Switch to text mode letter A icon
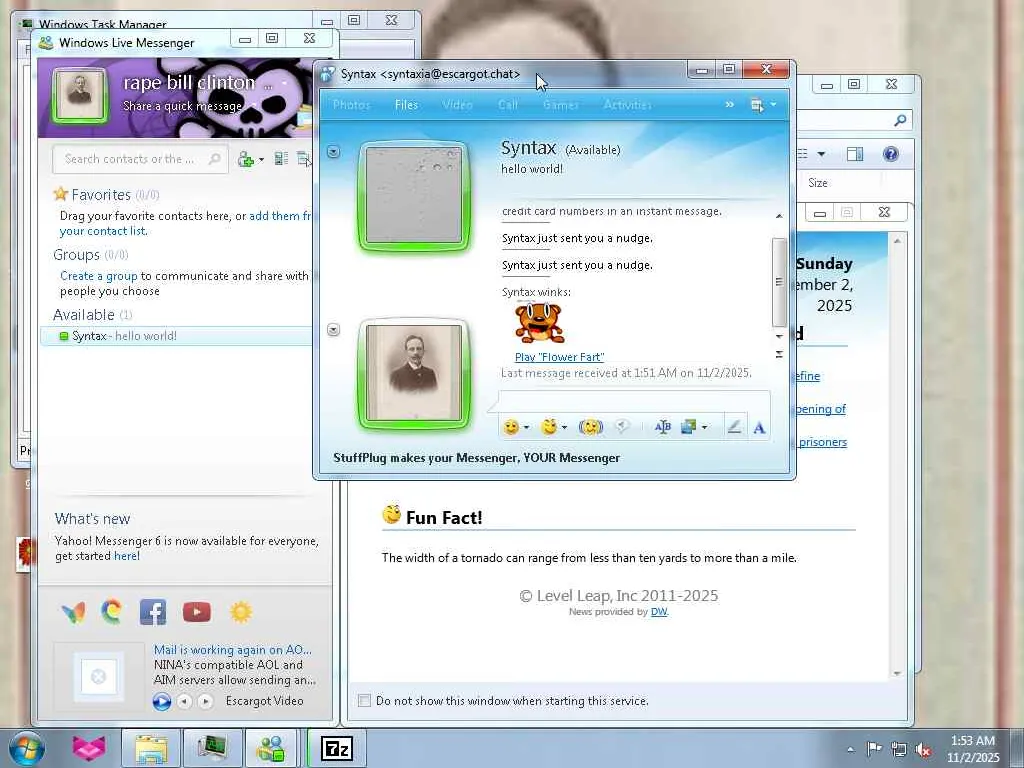This screenshot has width=1024, height=768. pyautogui.click(x=759, y=428)
